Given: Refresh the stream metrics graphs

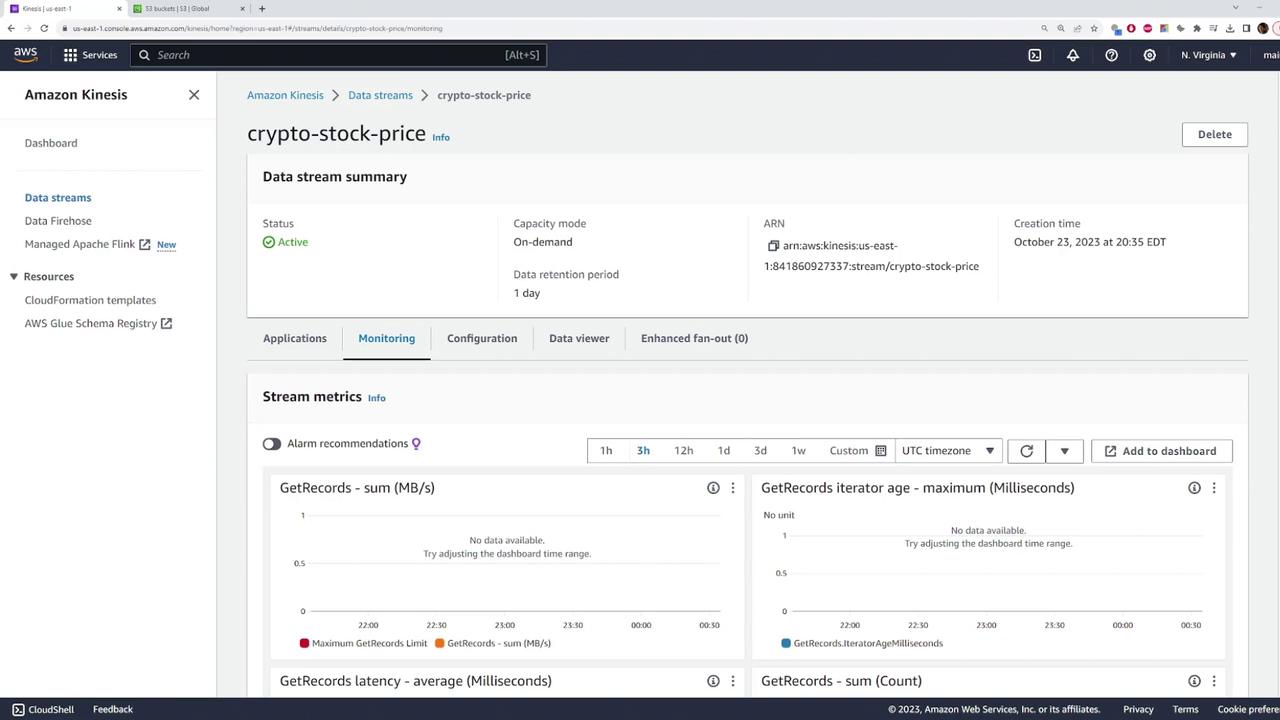Looking at the screenshot, I should coord(1026,451).
